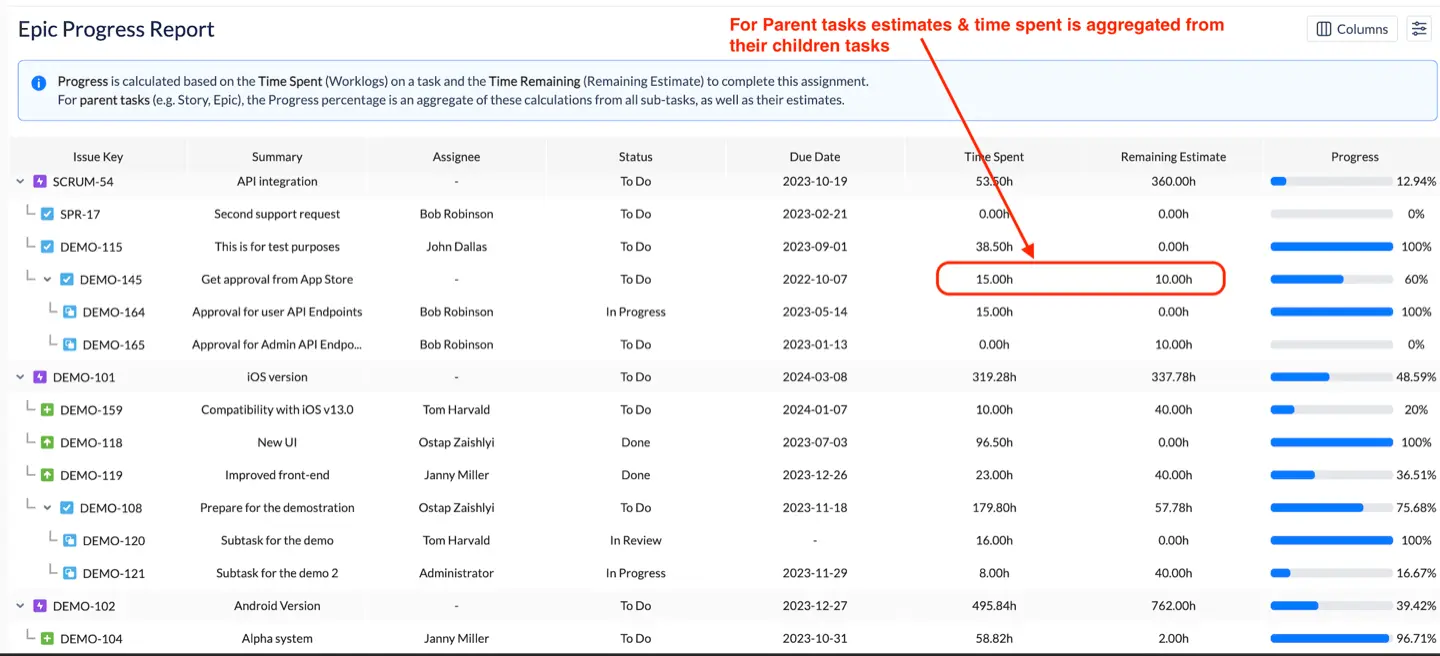Click the task checkbox icon for SPR-17

click(x=47, y=214)
